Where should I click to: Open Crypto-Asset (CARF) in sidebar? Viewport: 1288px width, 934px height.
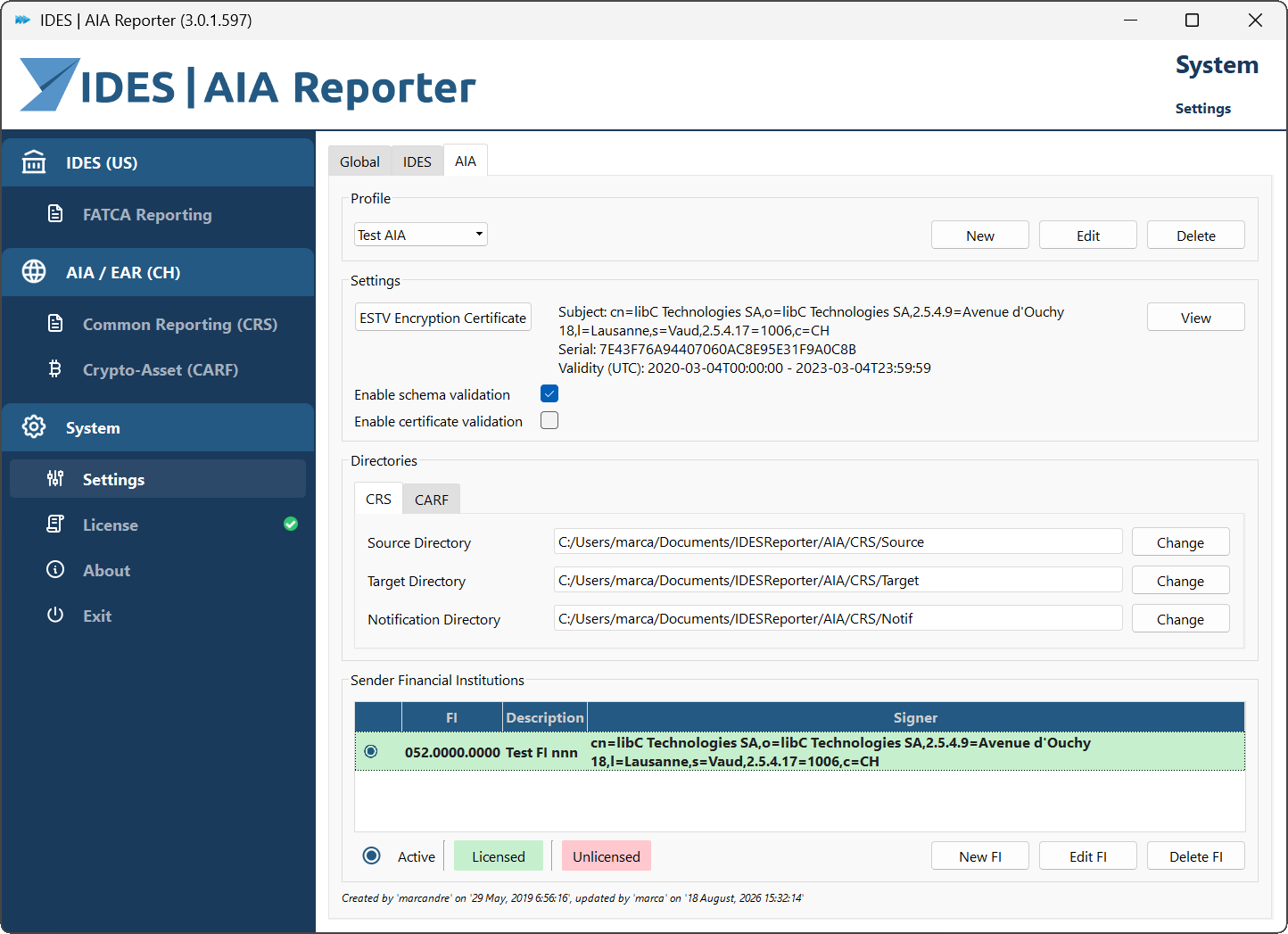point(158,369)
